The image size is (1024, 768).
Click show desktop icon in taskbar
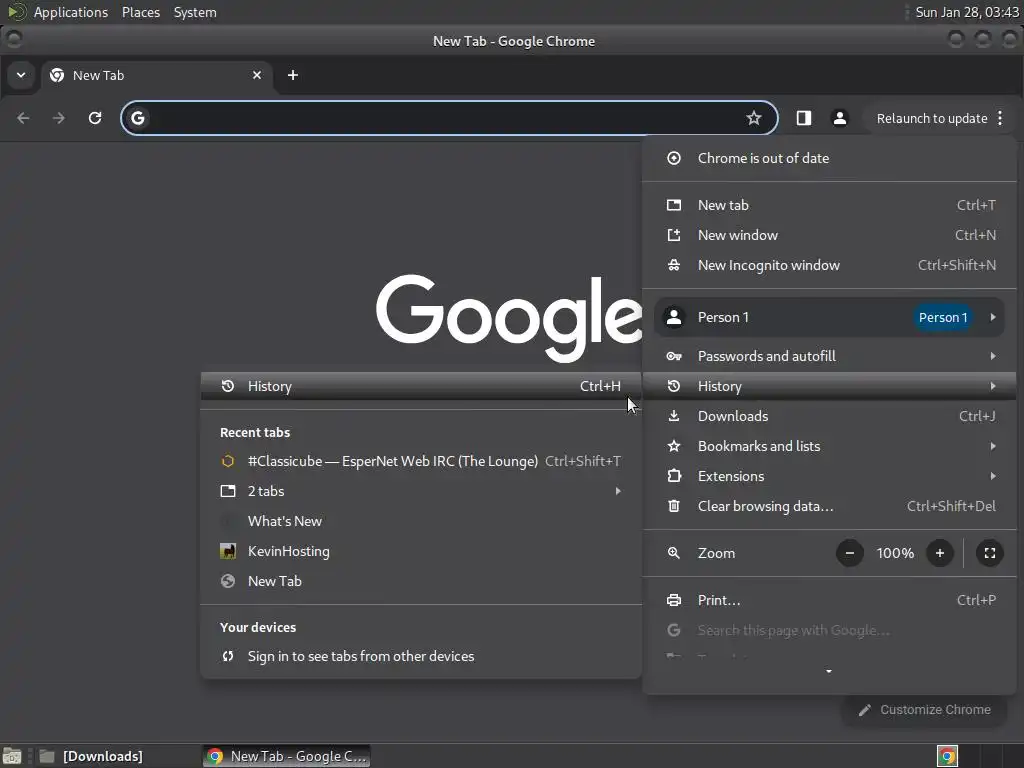coord(12,756)
